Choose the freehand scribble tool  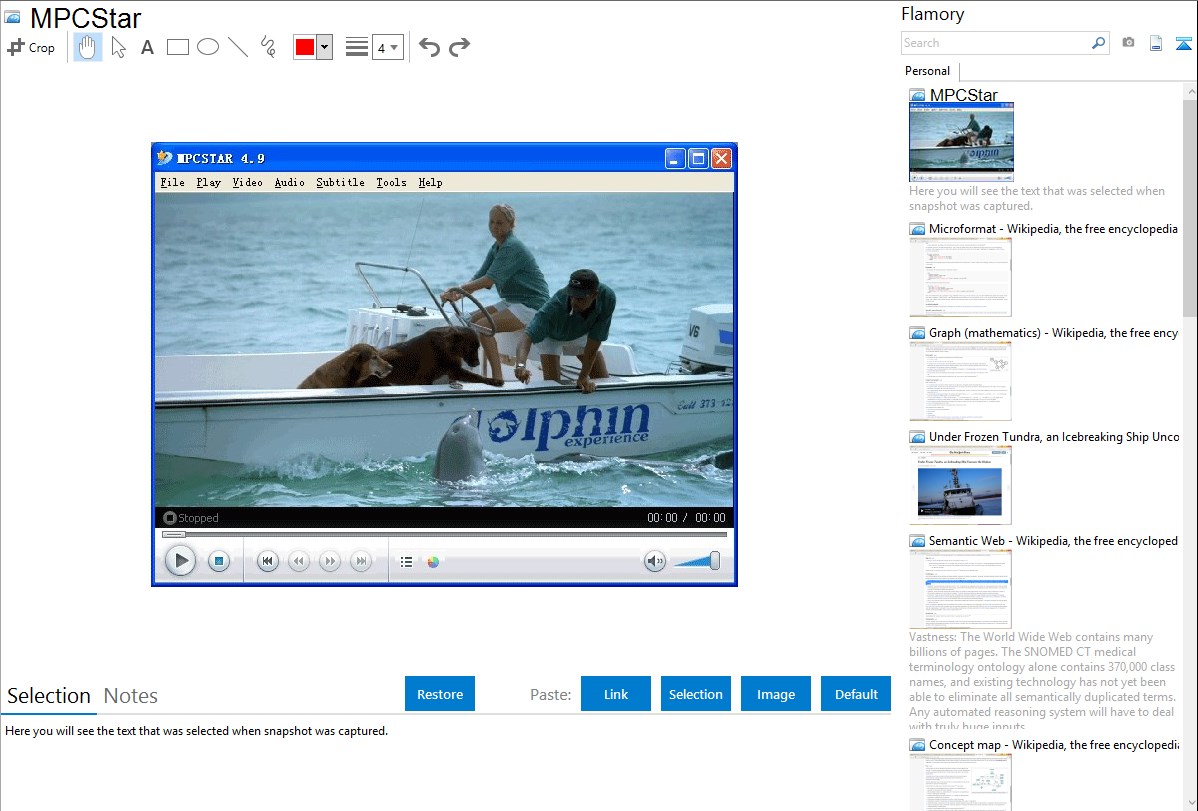pos(267,47)
